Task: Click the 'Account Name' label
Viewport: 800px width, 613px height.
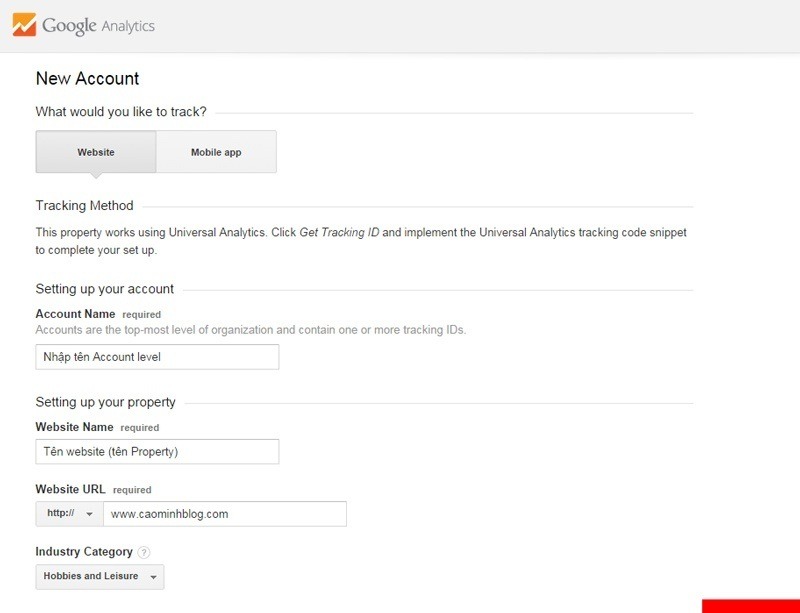Action: (x=76, y=314)
